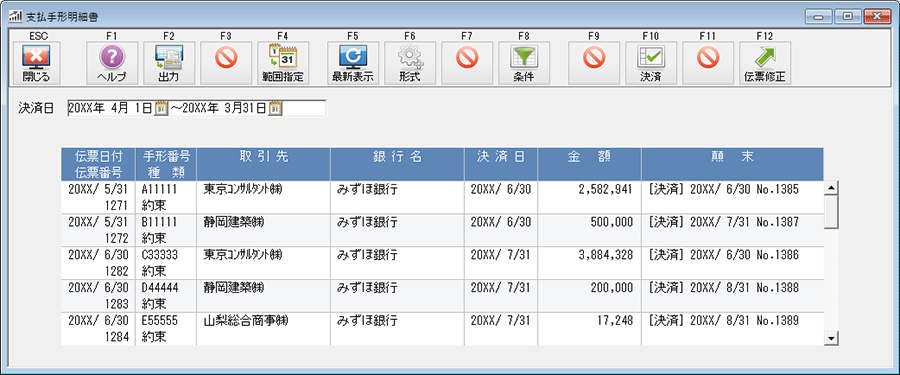This screenshot has width=900, height=375.
Task: Click the 顛末 column header
Action: point(732,164)
